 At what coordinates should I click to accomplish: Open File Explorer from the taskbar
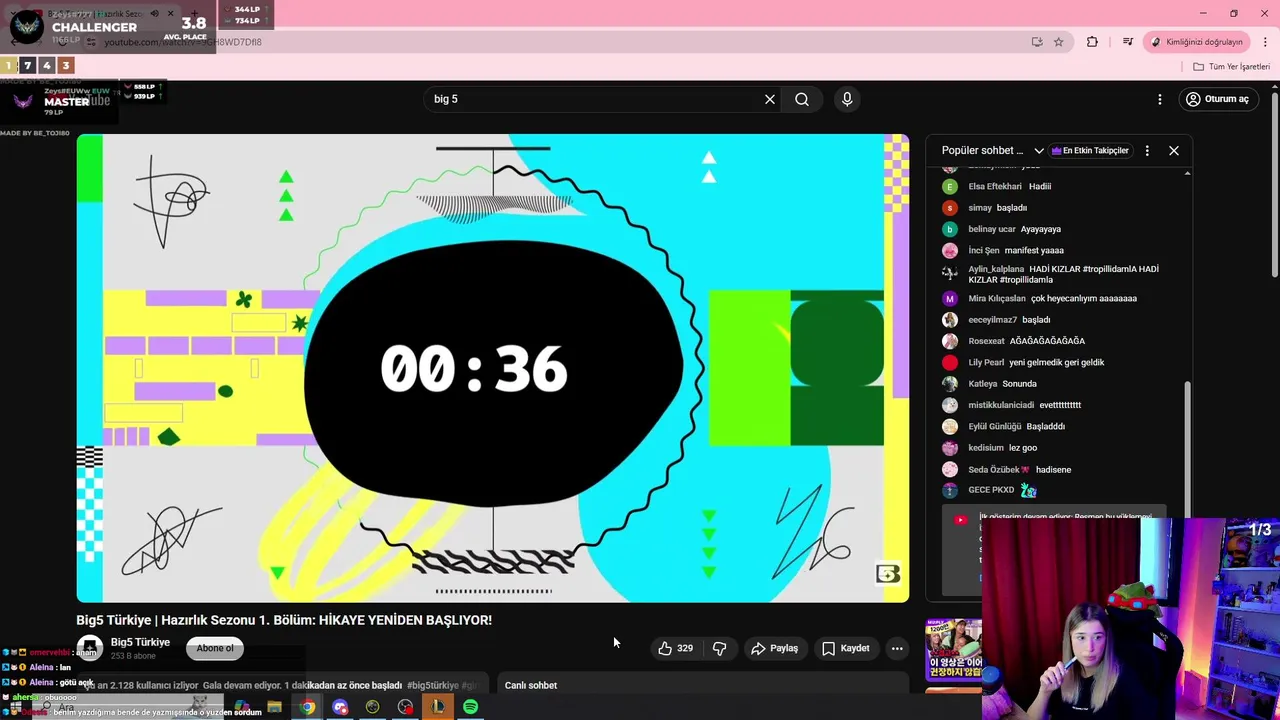click(x=274, y=707)
